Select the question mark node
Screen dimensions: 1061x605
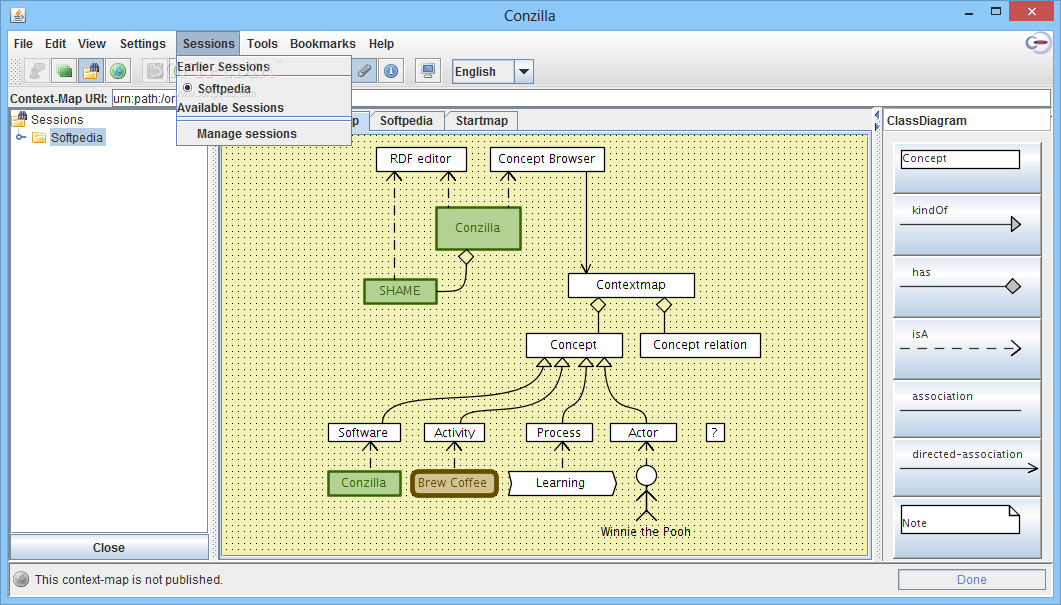[x=715, y=432]
